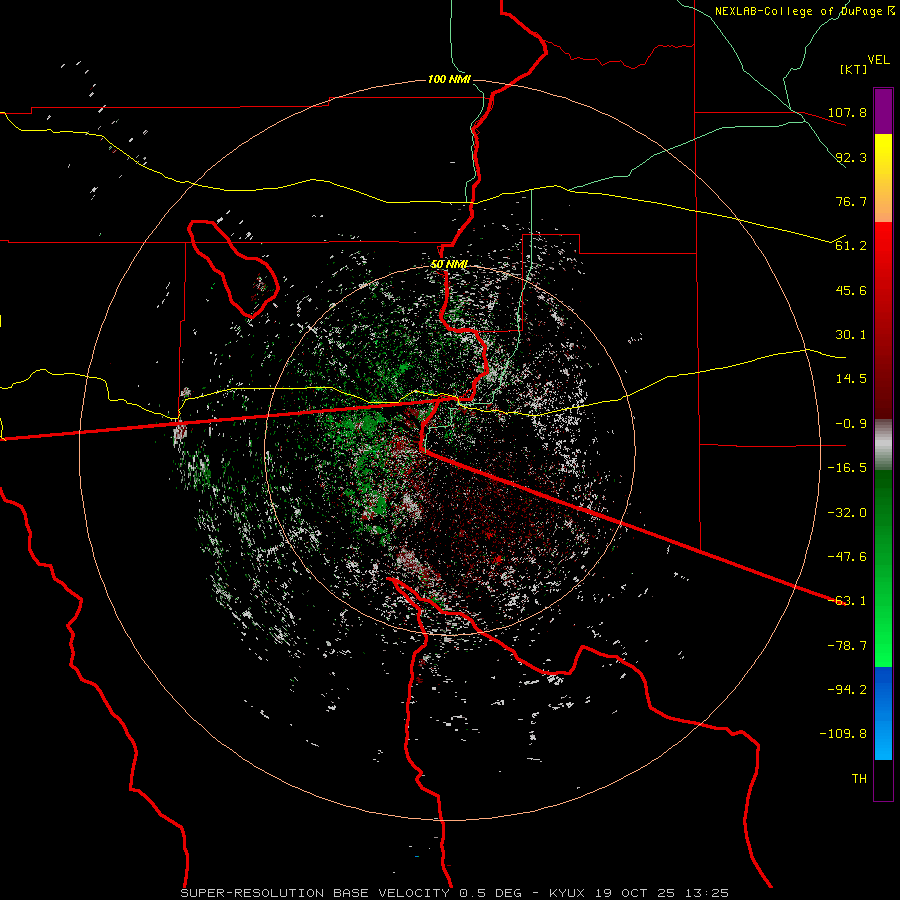Viewport: 900px width, 900px height.
Task: Click the -47.6 velocity scale value
Action: 847,557
